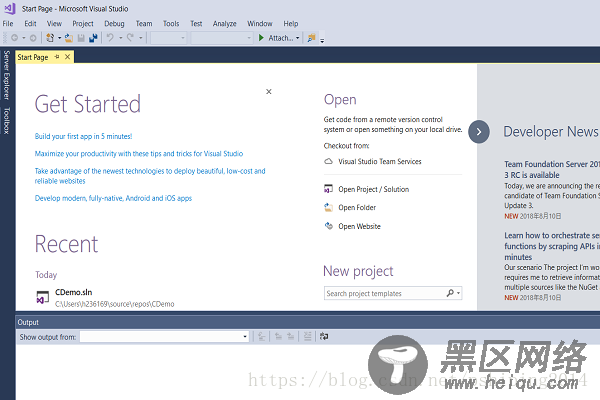Image resolution: width=600 pixels, height=400 pixels.
Task: Click the Redo toolbar icon
Action: (130, 38)
